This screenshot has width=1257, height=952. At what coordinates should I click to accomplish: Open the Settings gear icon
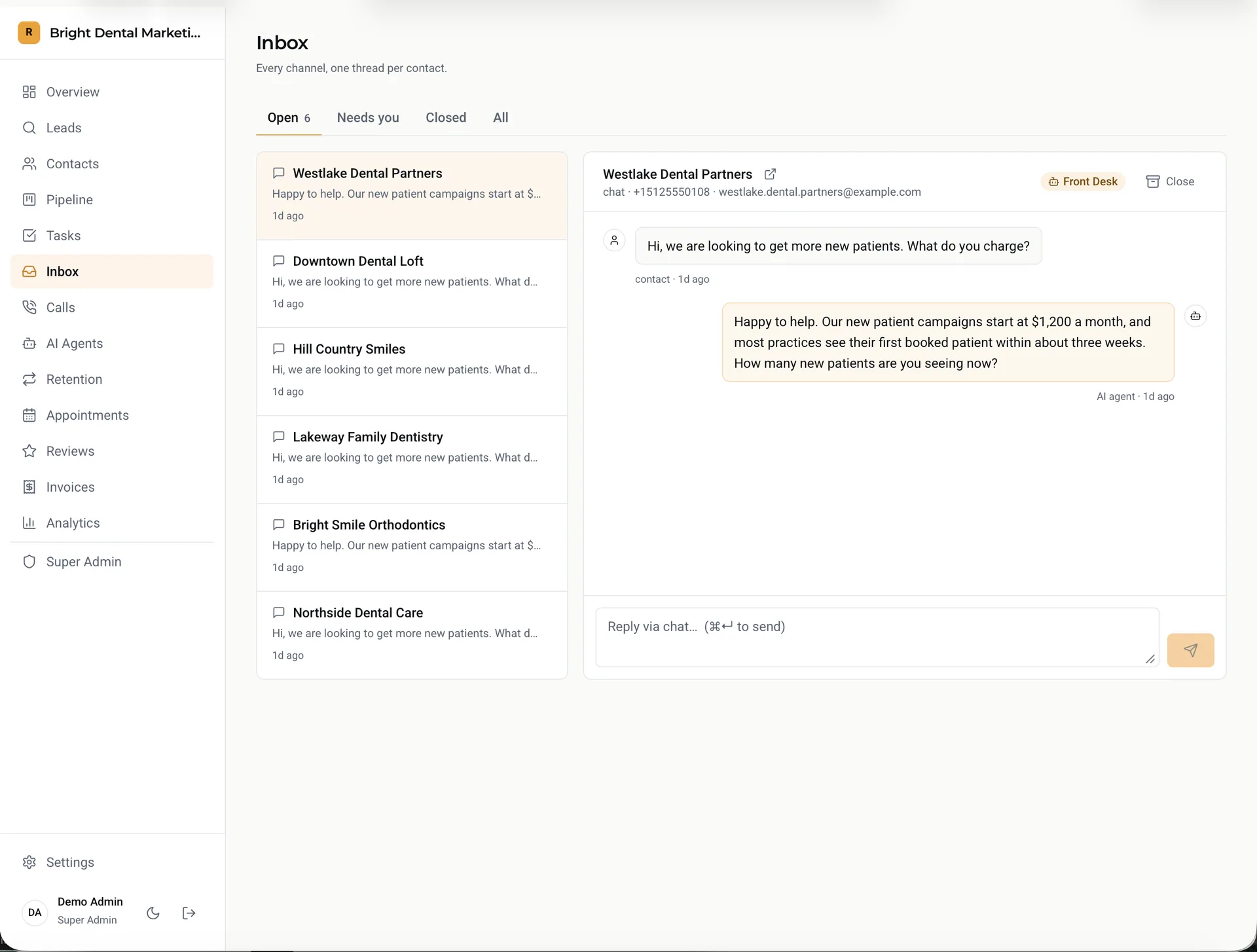(x=29, y=862)
